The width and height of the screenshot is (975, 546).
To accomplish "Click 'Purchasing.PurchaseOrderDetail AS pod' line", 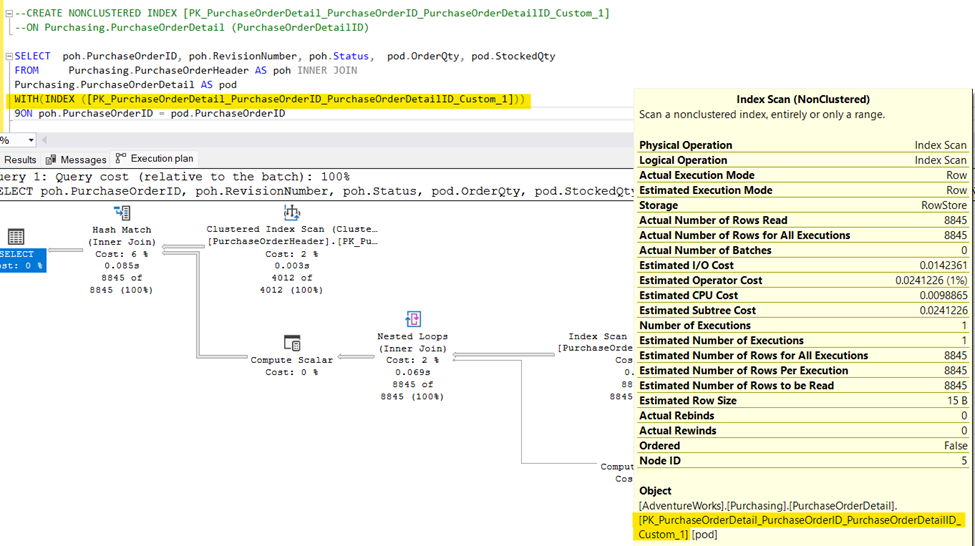I will tap(126, 85).
